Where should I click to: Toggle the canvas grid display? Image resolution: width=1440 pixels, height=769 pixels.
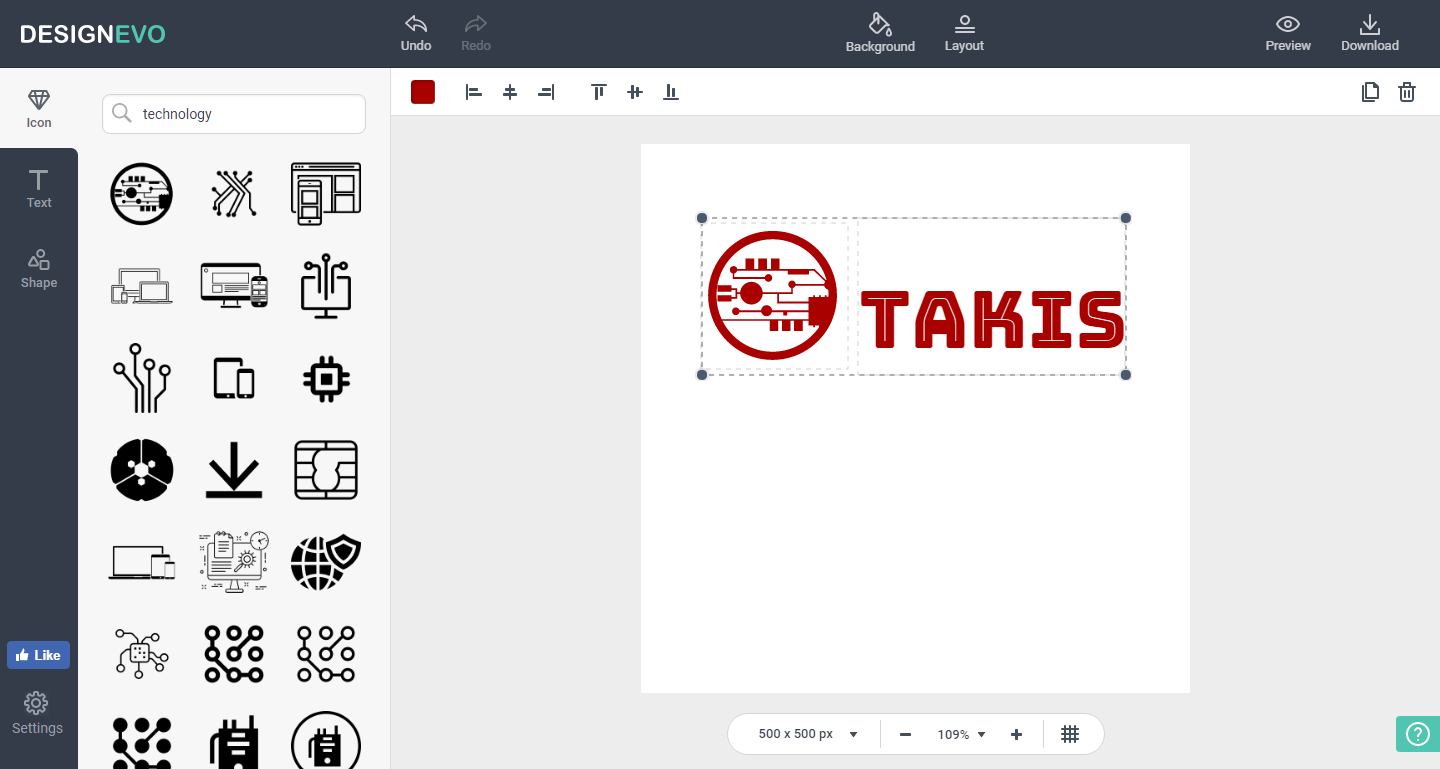[1070, 734]
